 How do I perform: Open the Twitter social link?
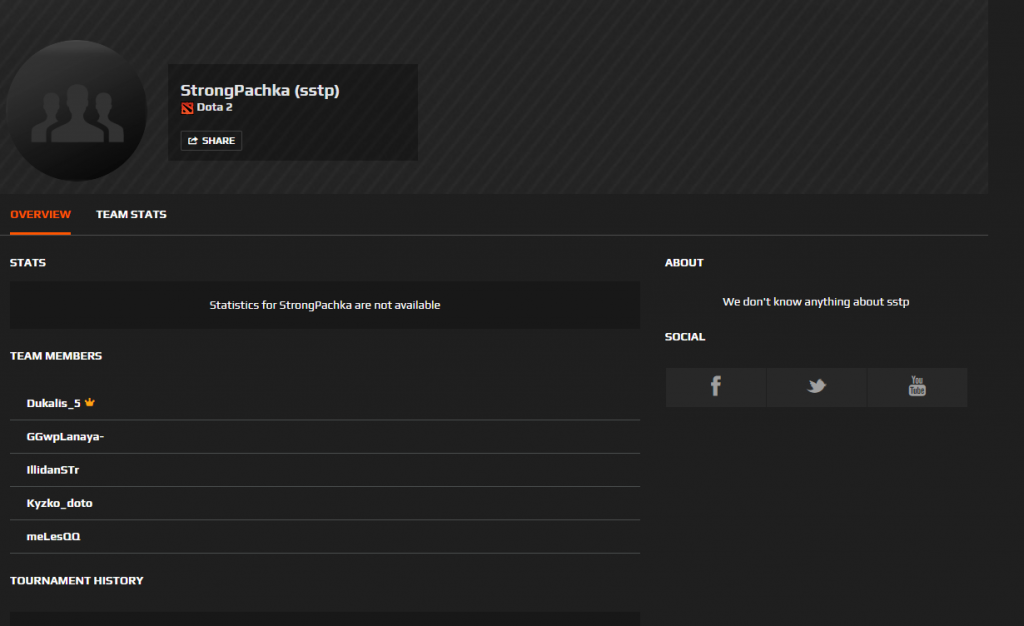(816, 387)
